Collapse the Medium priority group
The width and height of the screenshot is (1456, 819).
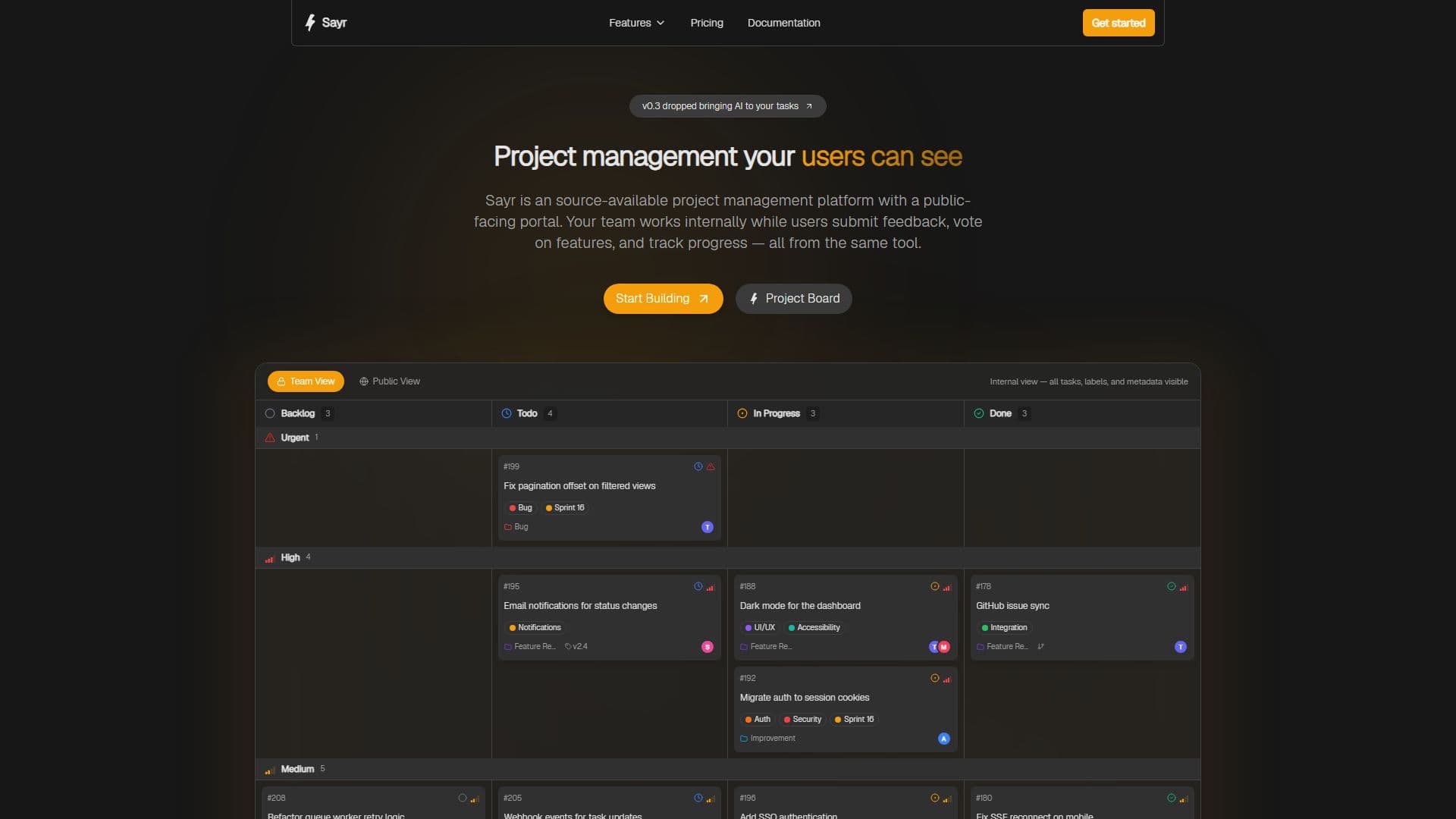pos(728,769)
